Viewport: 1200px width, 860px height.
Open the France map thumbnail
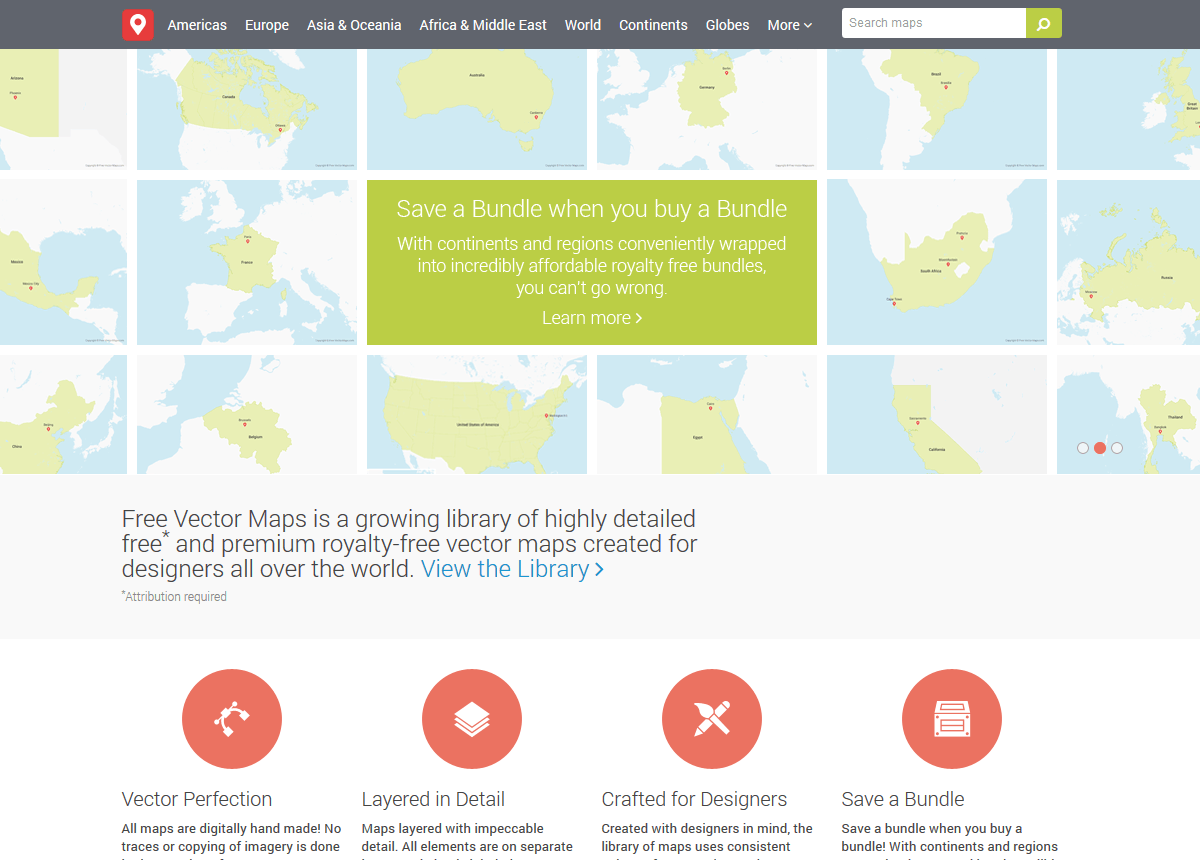click(x=247, y=262)
